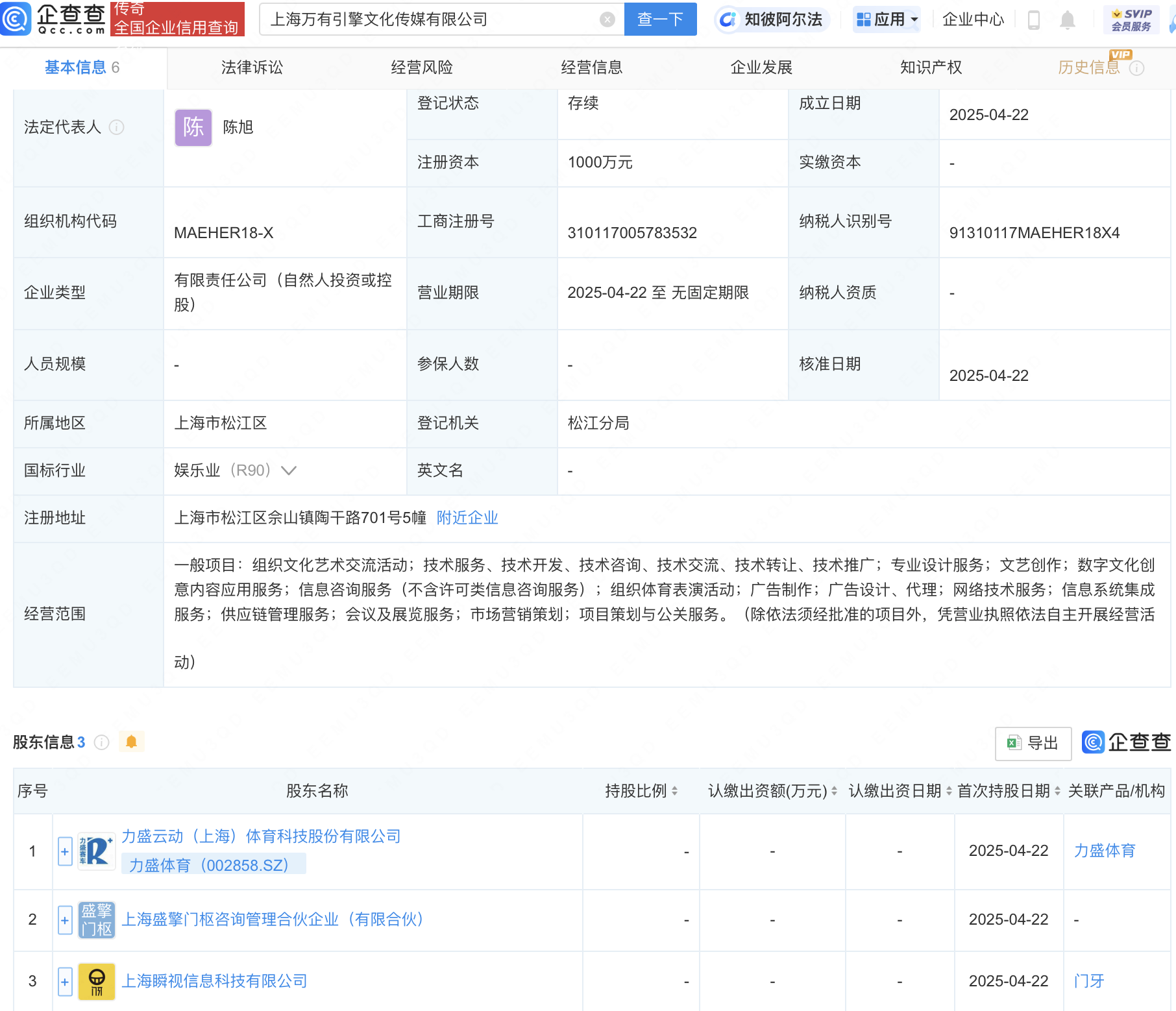Clear the search box with the X icon
The height and width of the screenshot is (1011, 1176).
point(607,19)
